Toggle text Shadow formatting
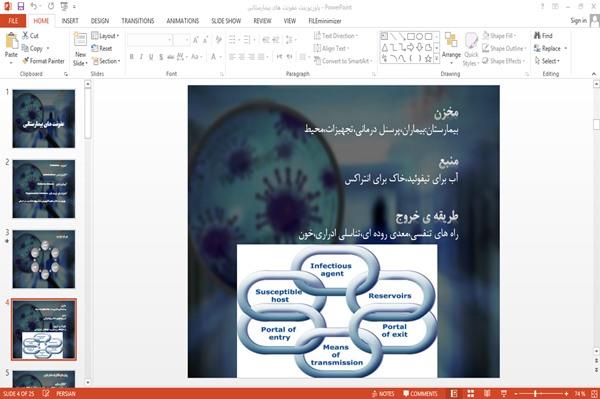Image resolution: width=600 pixels, height=399 pixels. click(x=161, y=57)
